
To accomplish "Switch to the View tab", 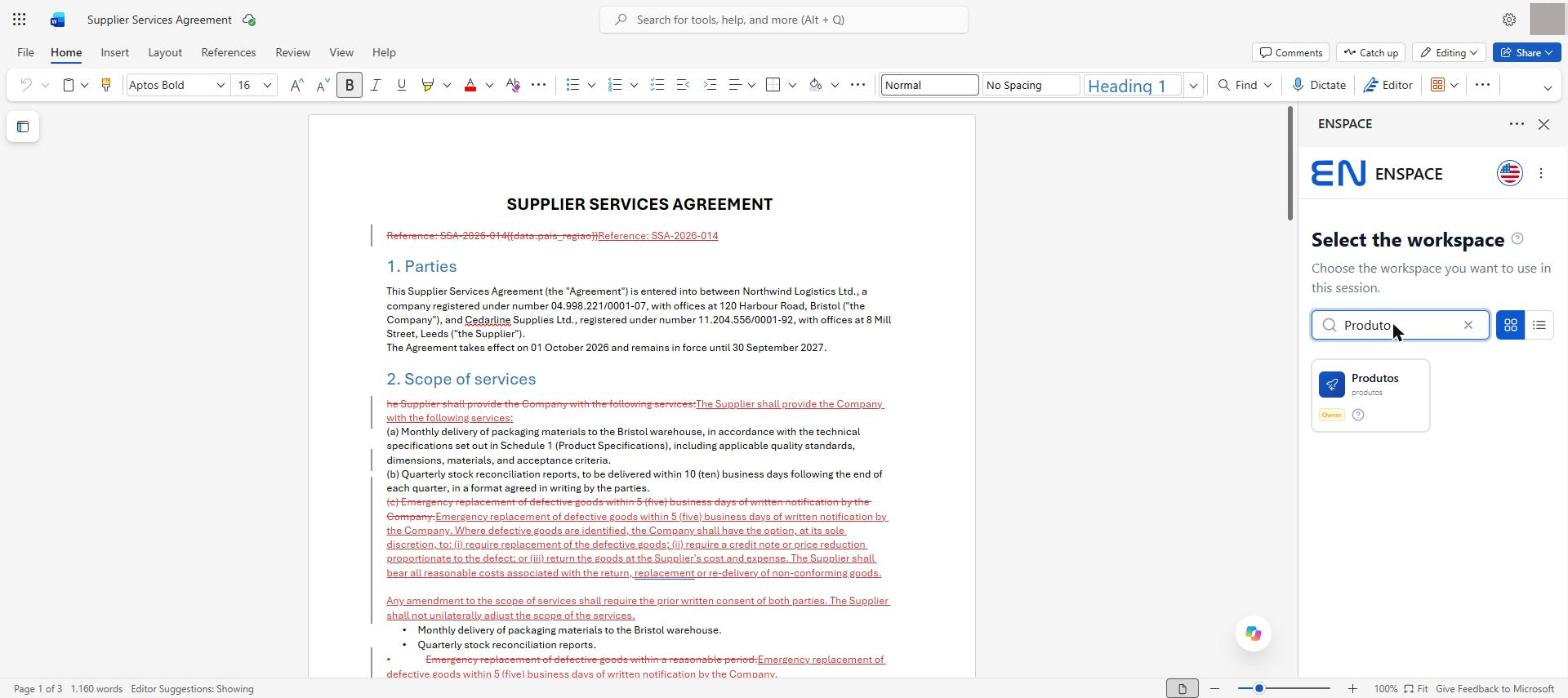I will pos(341,52).
